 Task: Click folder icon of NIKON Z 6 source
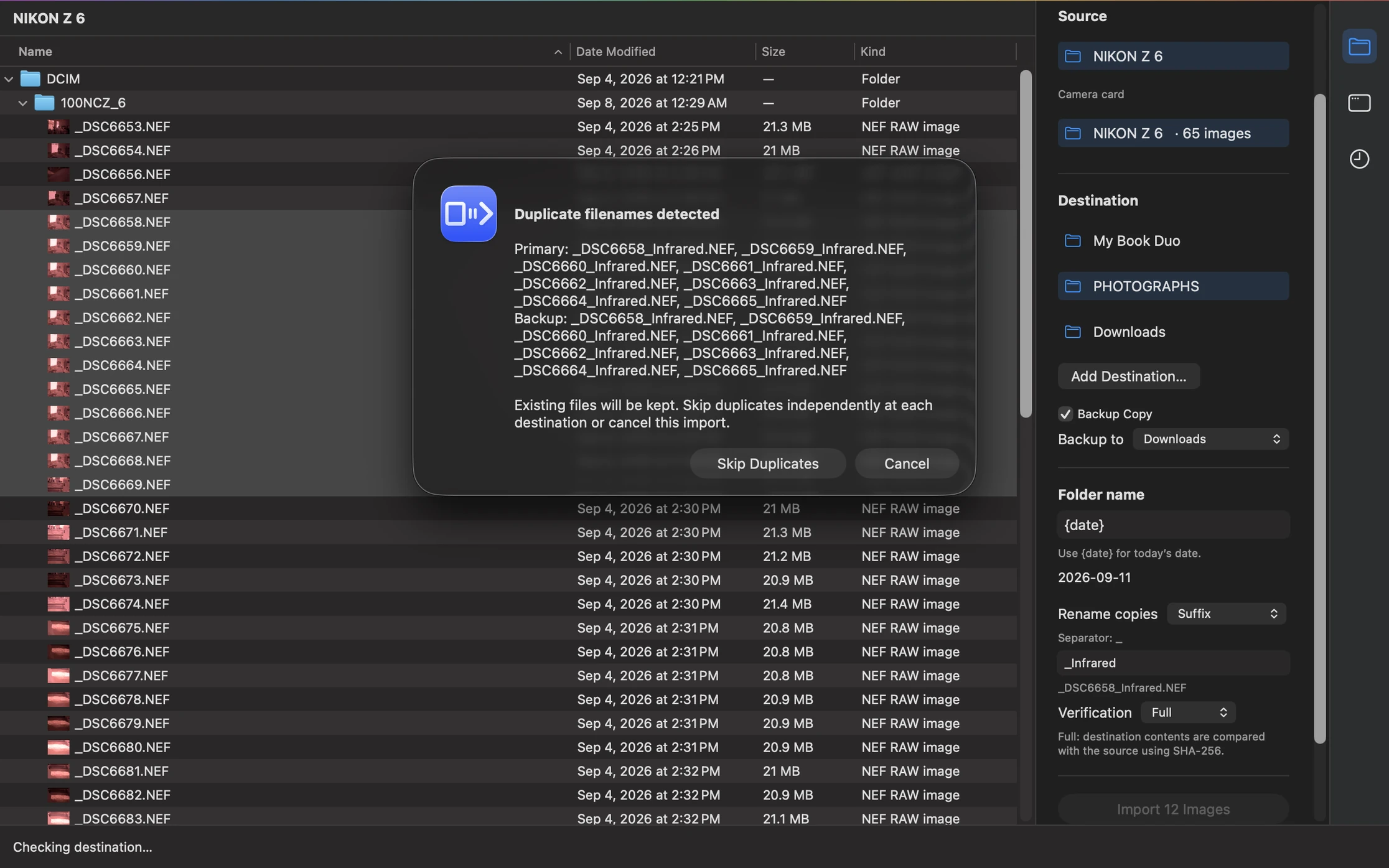pos(1072,56)
